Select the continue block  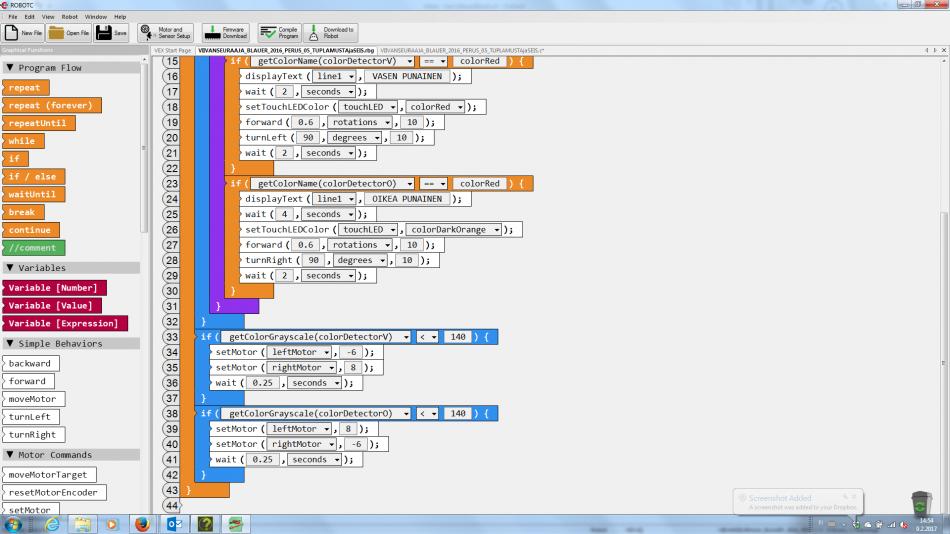click(x=30, y=230)
